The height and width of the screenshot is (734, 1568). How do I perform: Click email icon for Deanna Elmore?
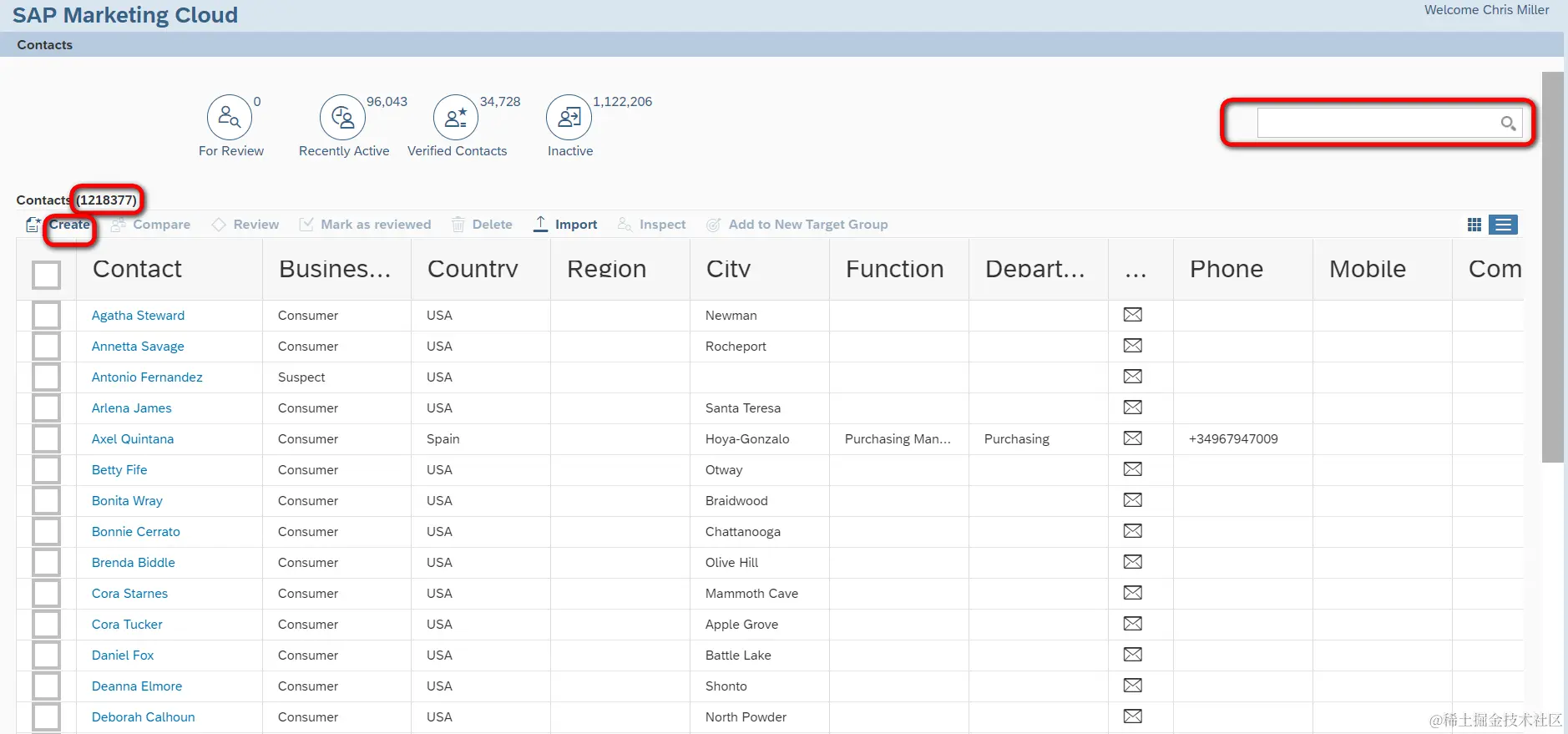pos(1132,686)
